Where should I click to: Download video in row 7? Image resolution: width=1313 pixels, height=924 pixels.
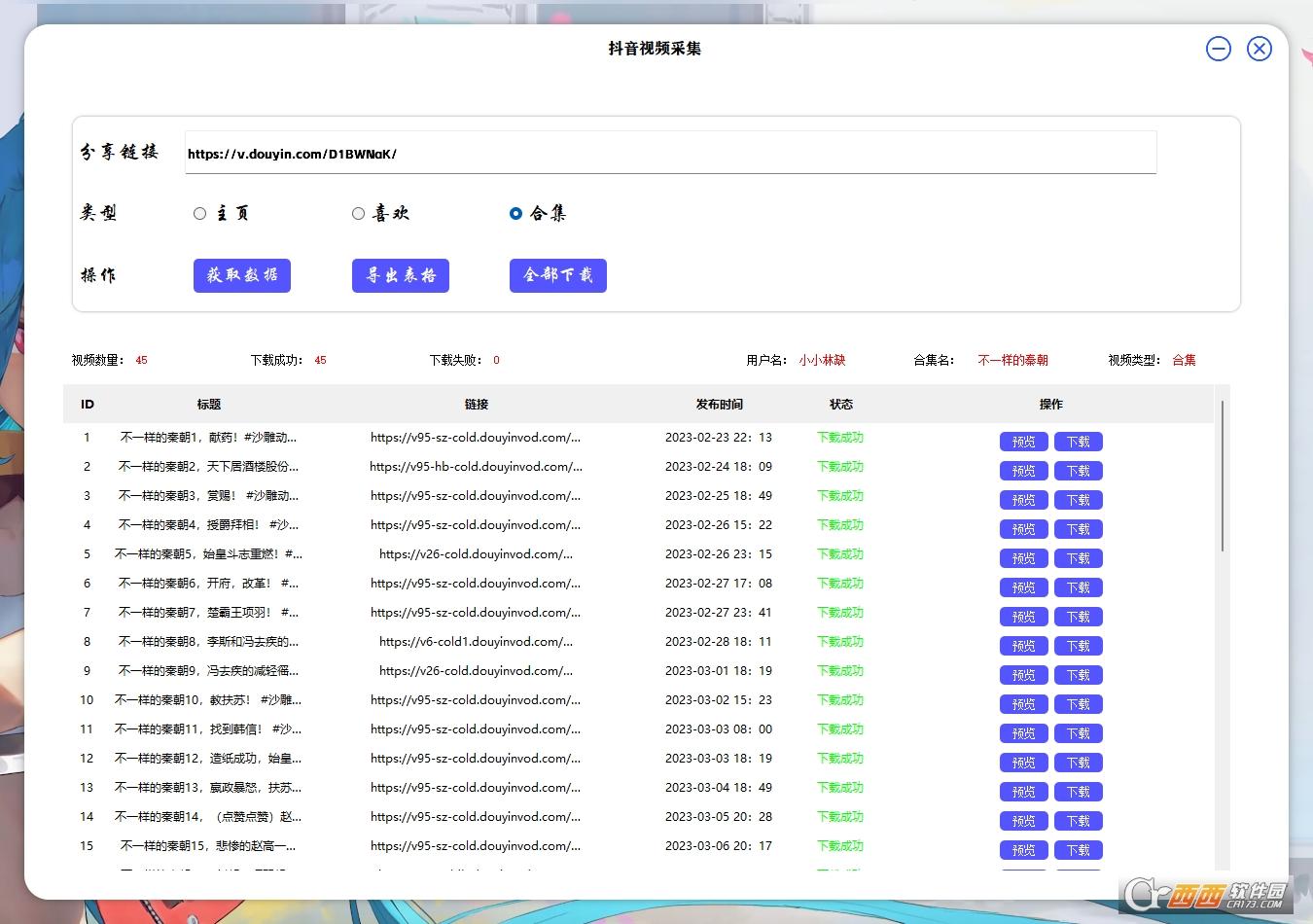click(x=1079, y=617)
